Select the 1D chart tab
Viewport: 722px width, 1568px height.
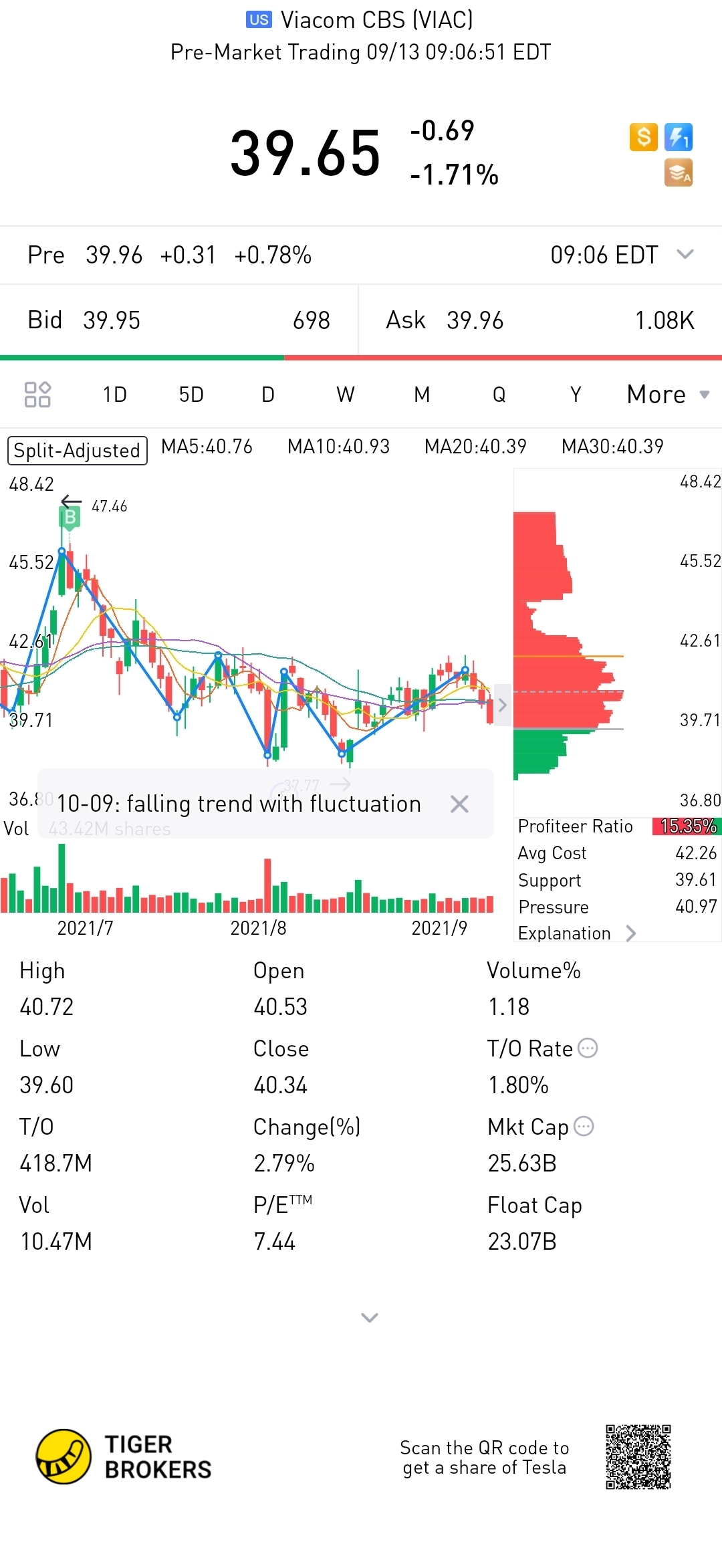click(114, 395)
